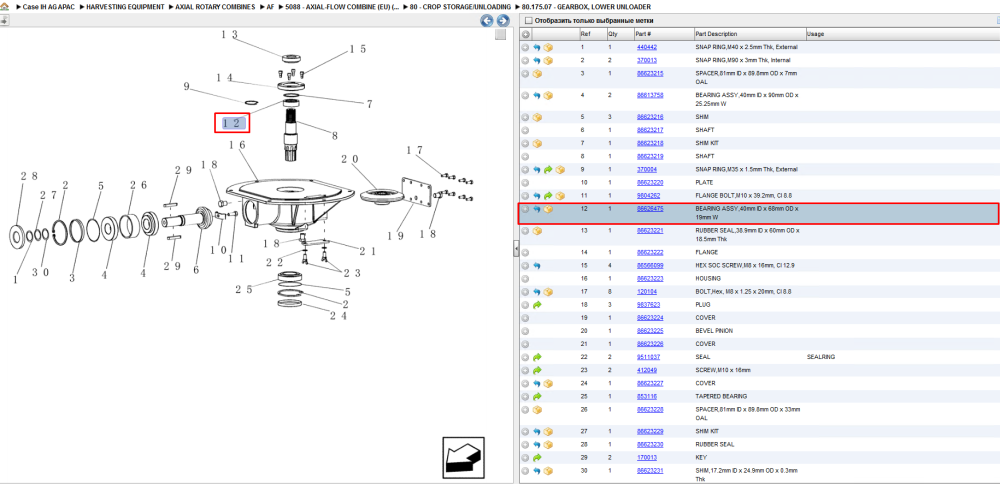Open the HARVESTING EQUIPMENT breadcrumb
Screen dimensions: 1000x484
coord(125,6)
